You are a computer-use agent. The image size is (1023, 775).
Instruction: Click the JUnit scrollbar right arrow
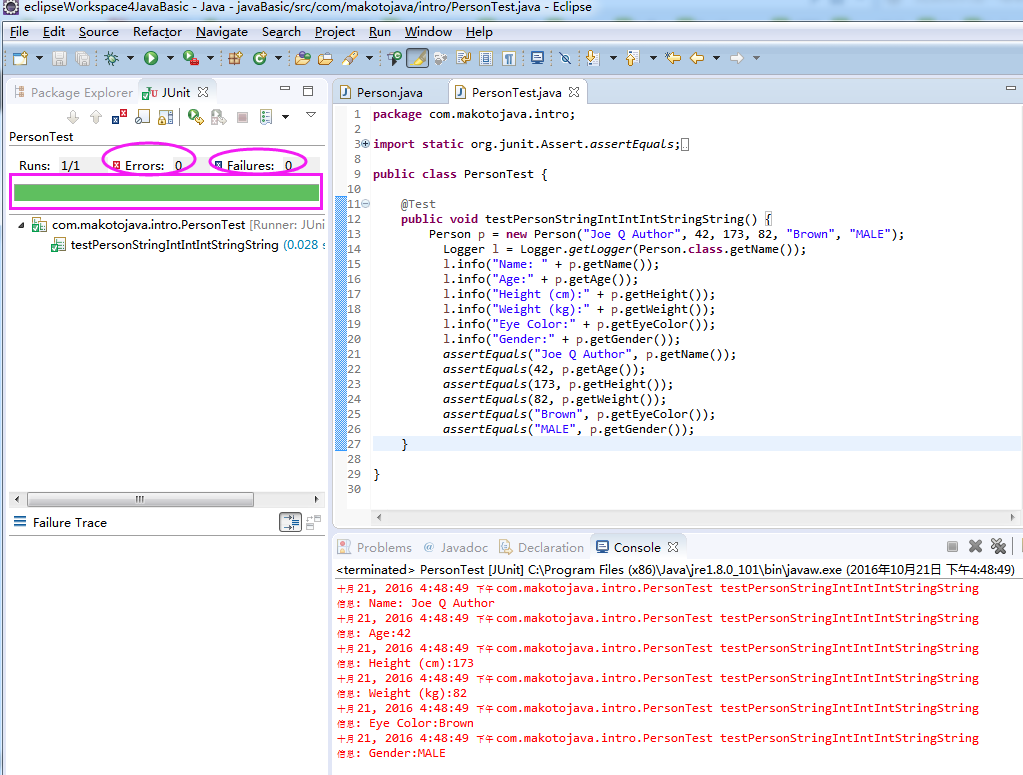316,499
